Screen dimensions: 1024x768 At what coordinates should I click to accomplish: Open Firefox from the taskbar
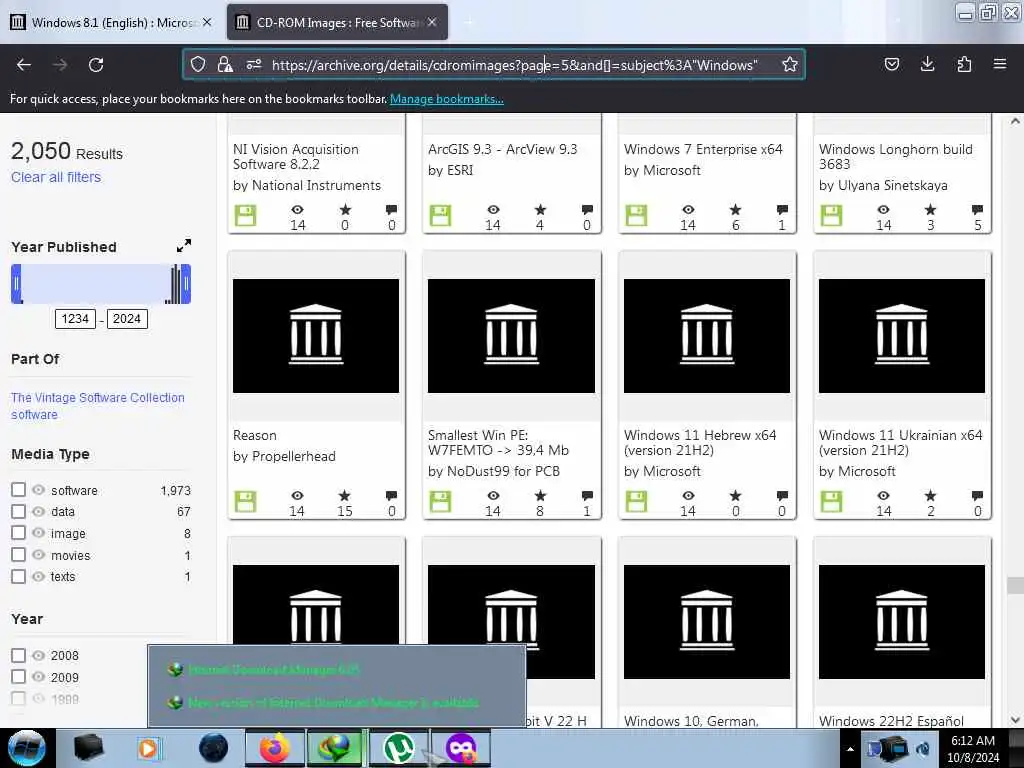274,748
